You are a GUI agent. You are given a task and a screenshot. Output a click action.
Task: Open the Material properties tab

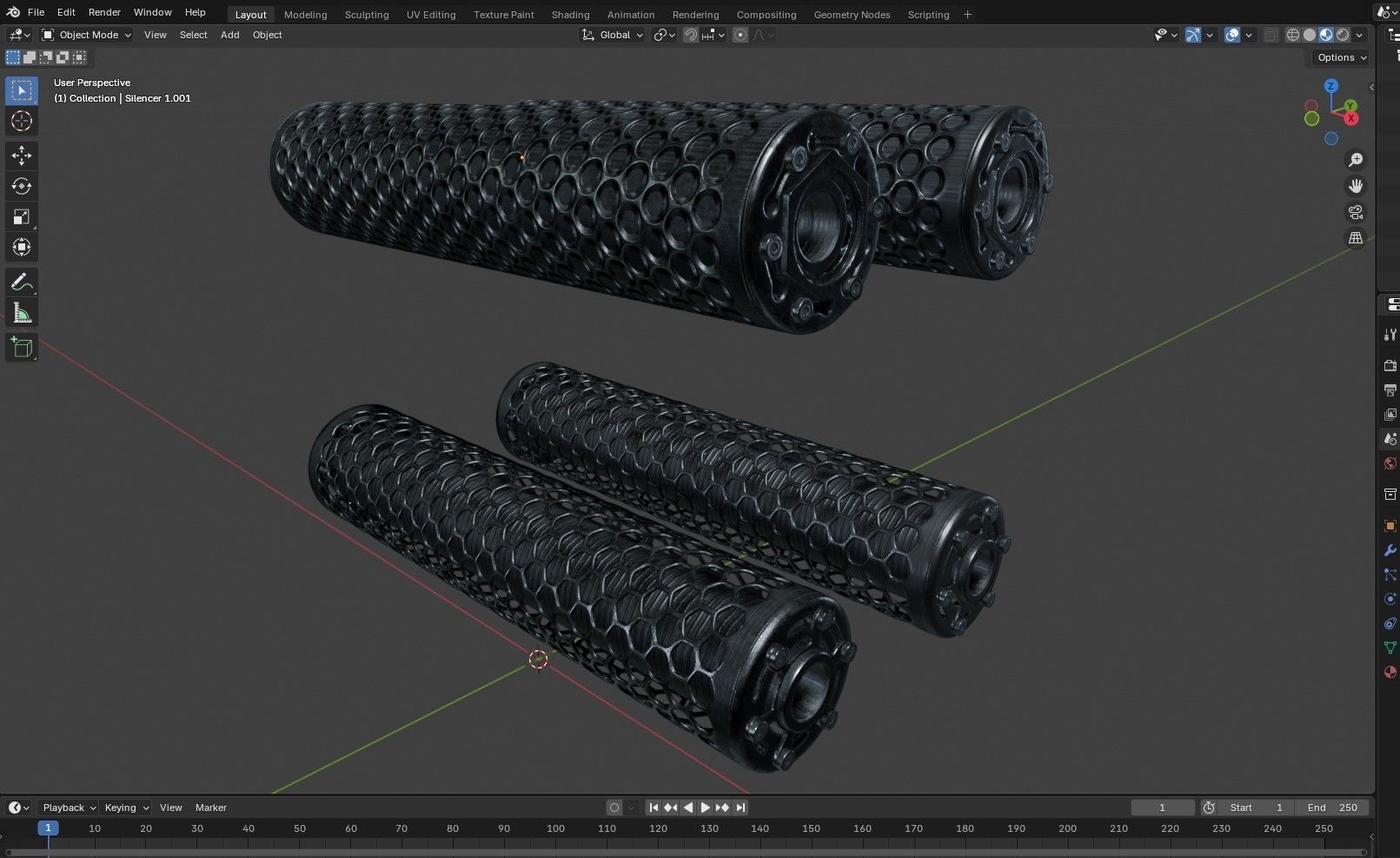(1390, 672)
